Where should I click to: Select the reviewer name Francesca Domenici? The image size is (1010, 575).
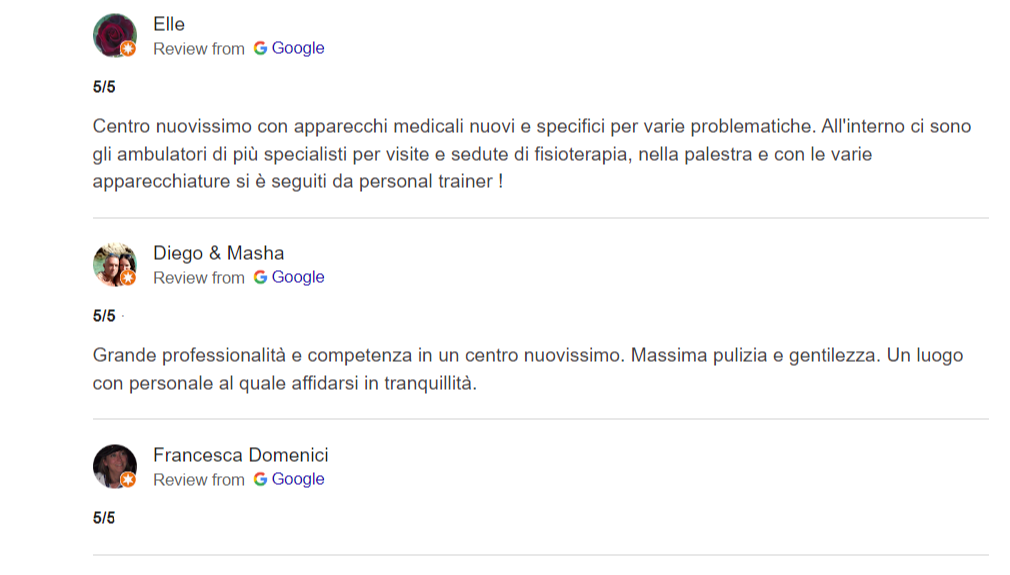pyautogui.click(x=240, y=455)
